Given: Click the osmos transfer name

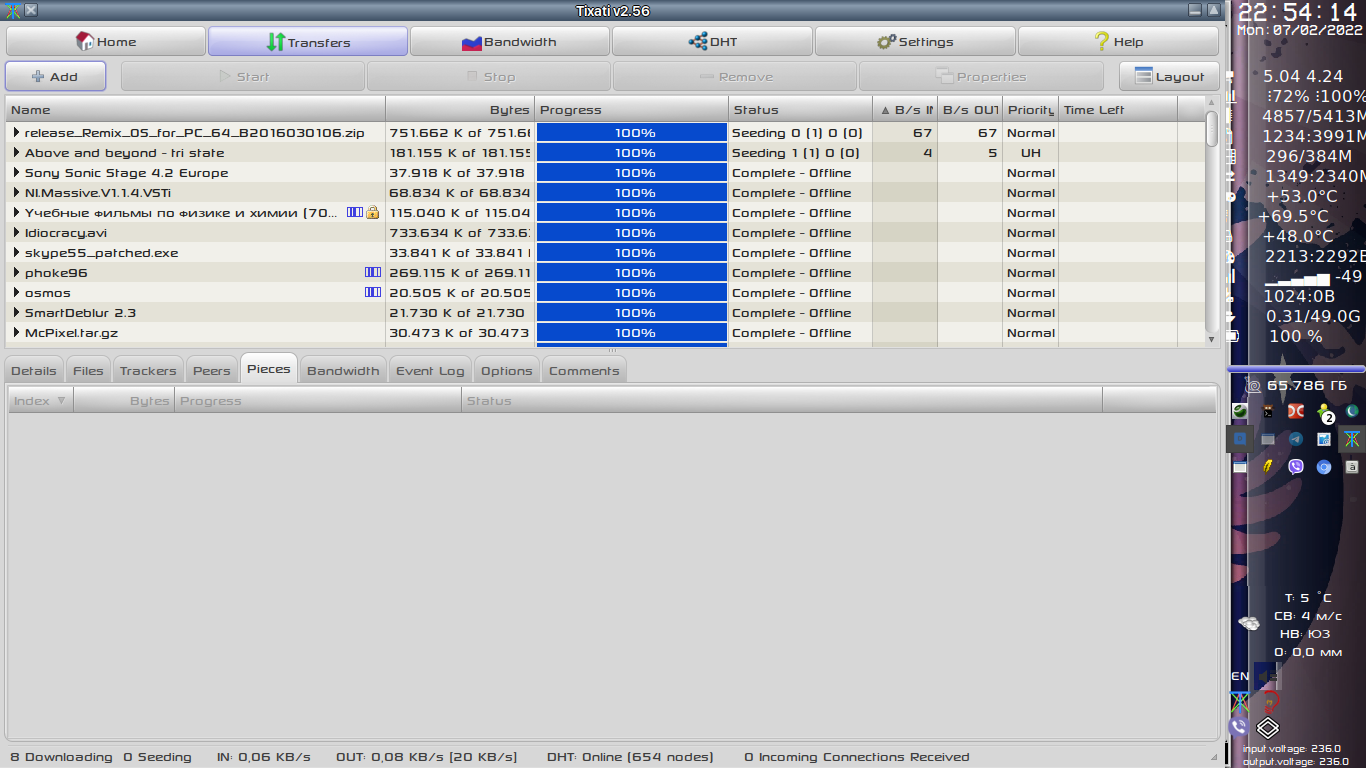Looking at the screenshot, I should pyautogui.click(x=48, y=292).
